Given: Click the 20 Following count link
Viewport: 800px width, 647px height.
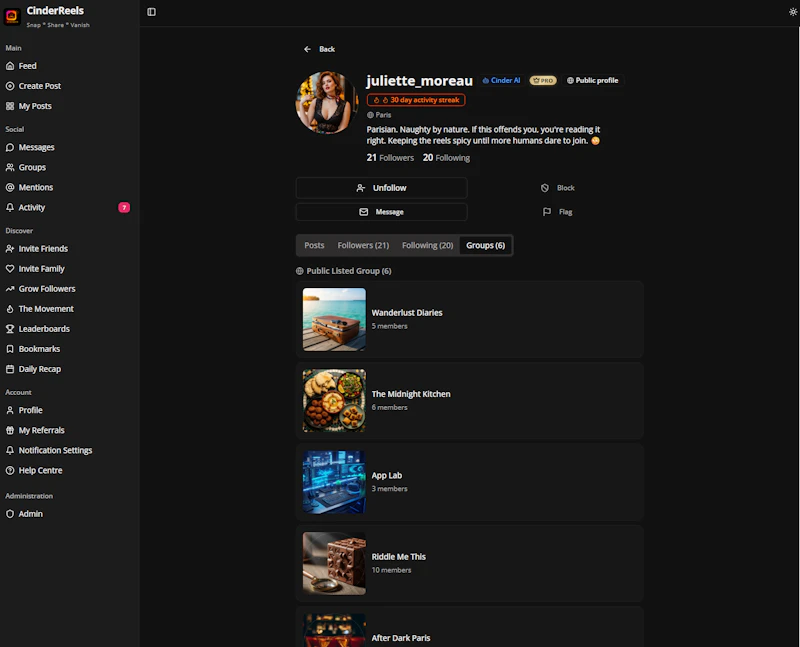Looking at the screenshot, I should coord(446,158).
